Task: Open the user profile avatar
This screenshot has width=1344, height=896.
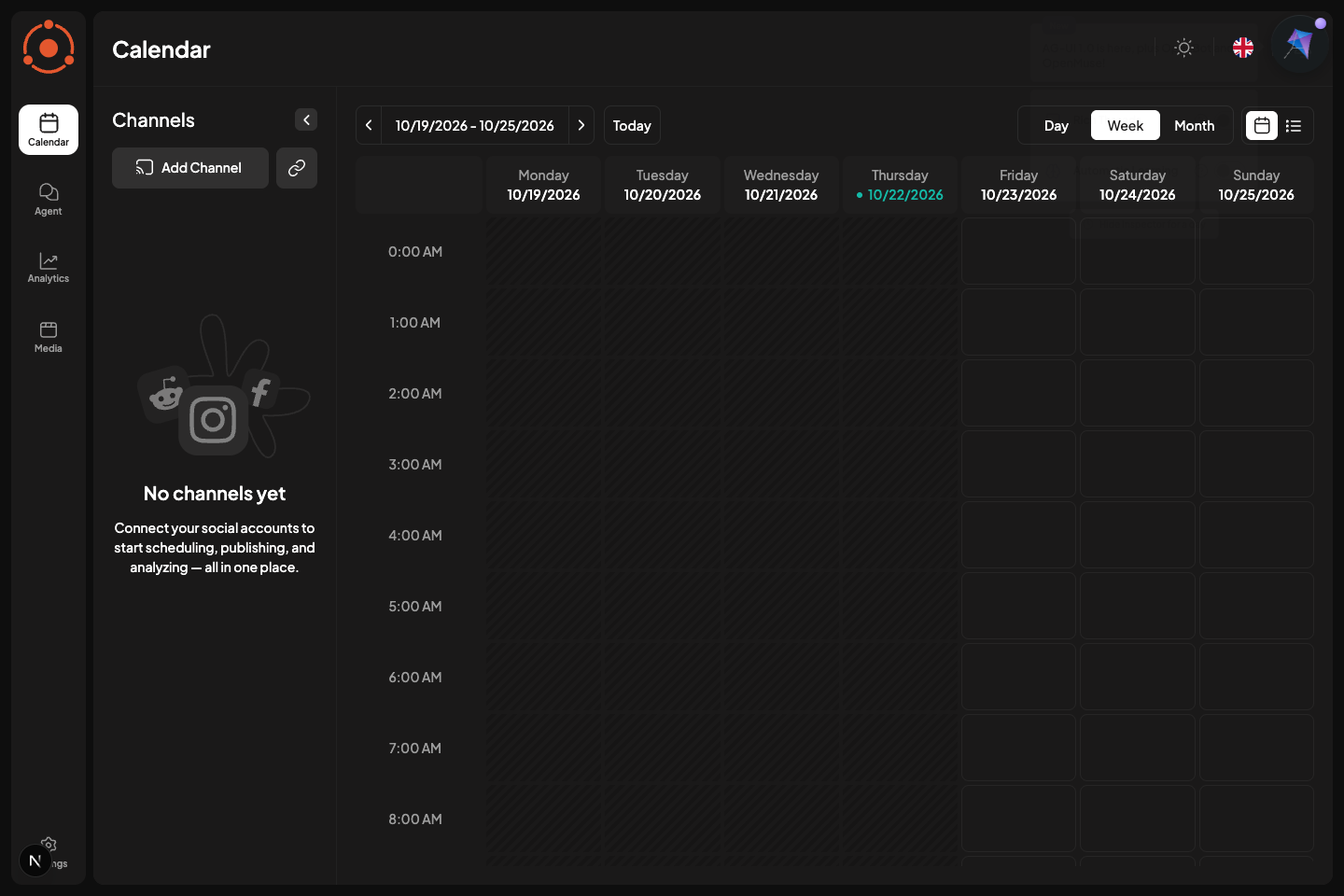Action: [x=1299, y=43]
